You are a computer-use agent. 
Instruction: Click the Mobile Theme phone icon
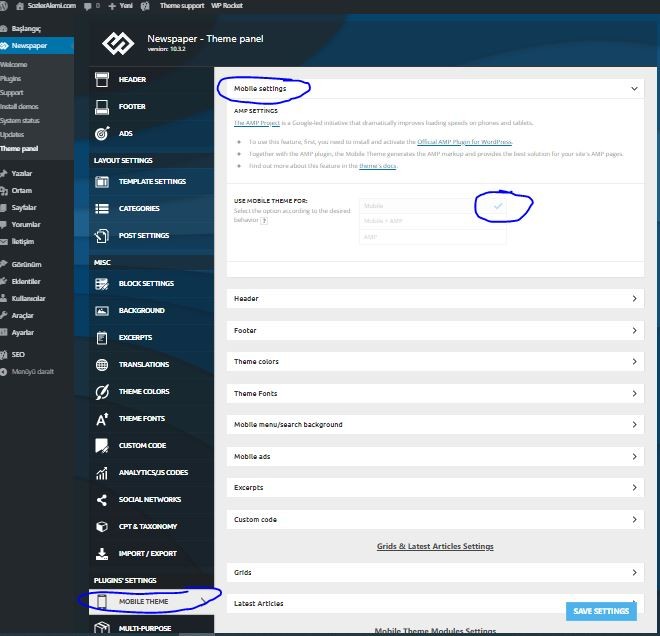pos(102,601)
